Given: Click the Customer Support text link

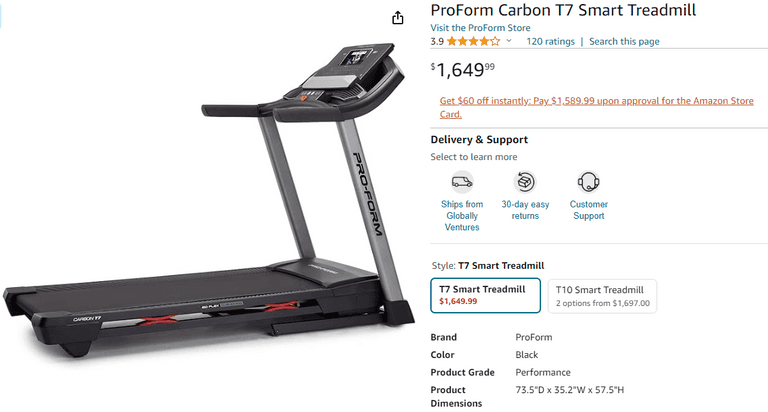Looking at the screenshot, I should 588,210.
